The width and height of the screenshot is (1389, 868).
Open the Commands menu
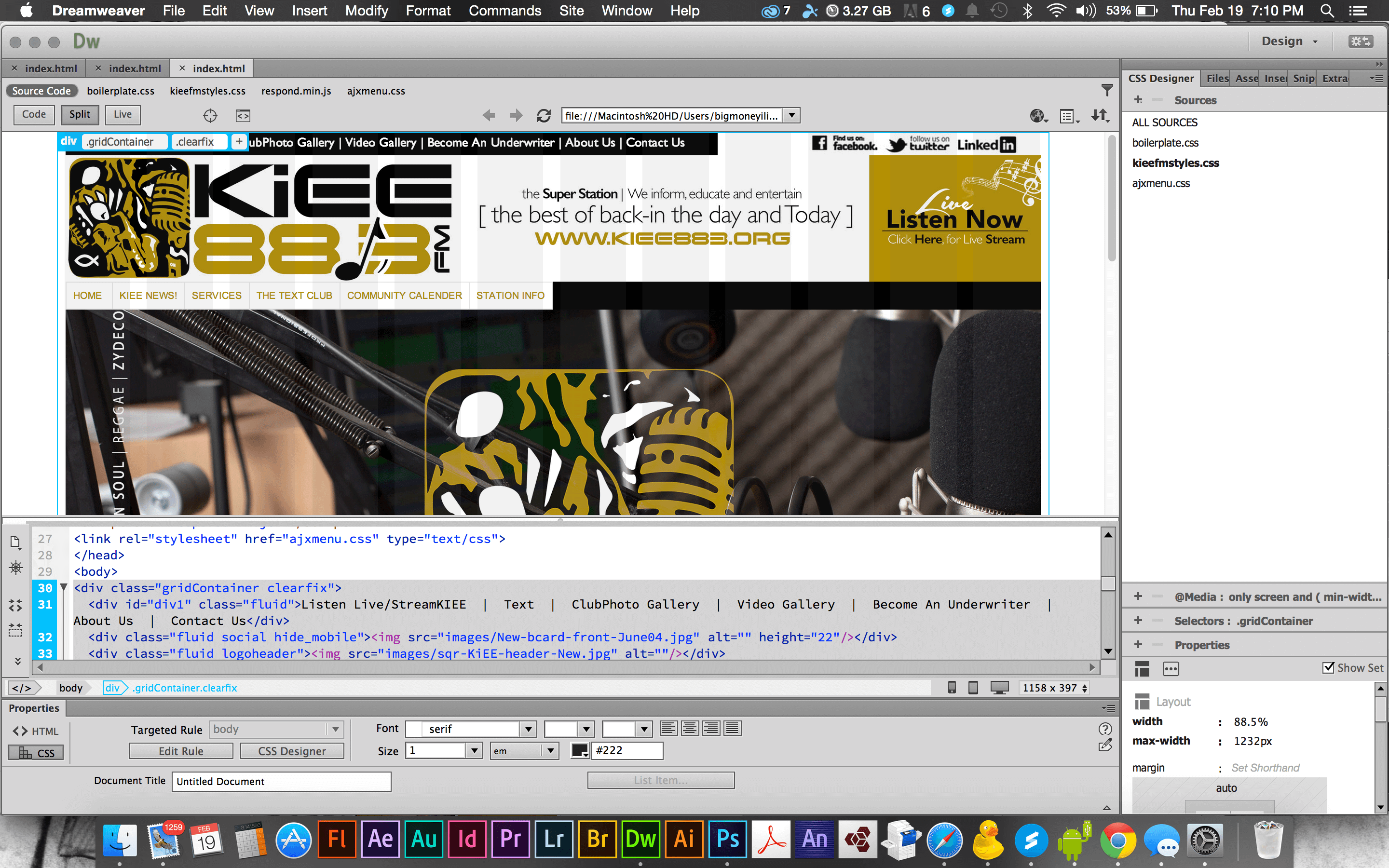pos(504,10)
